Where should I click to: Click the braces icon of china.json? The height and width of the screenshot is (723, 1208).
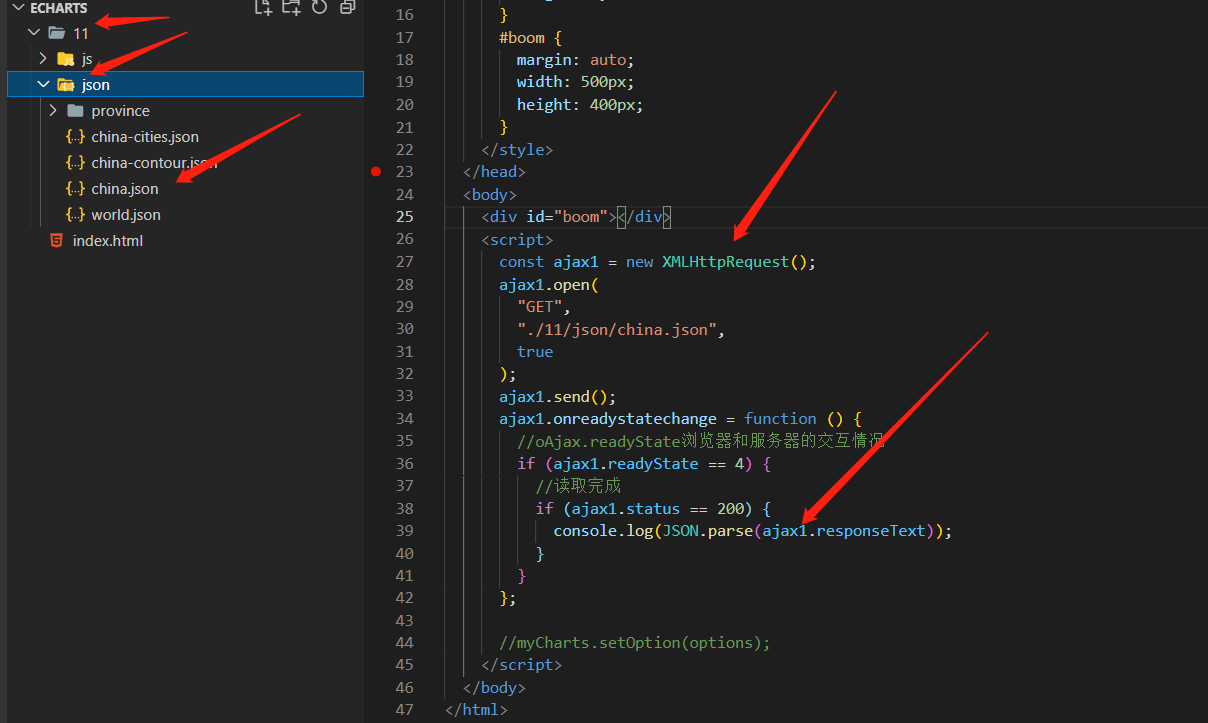coord(75,189)
